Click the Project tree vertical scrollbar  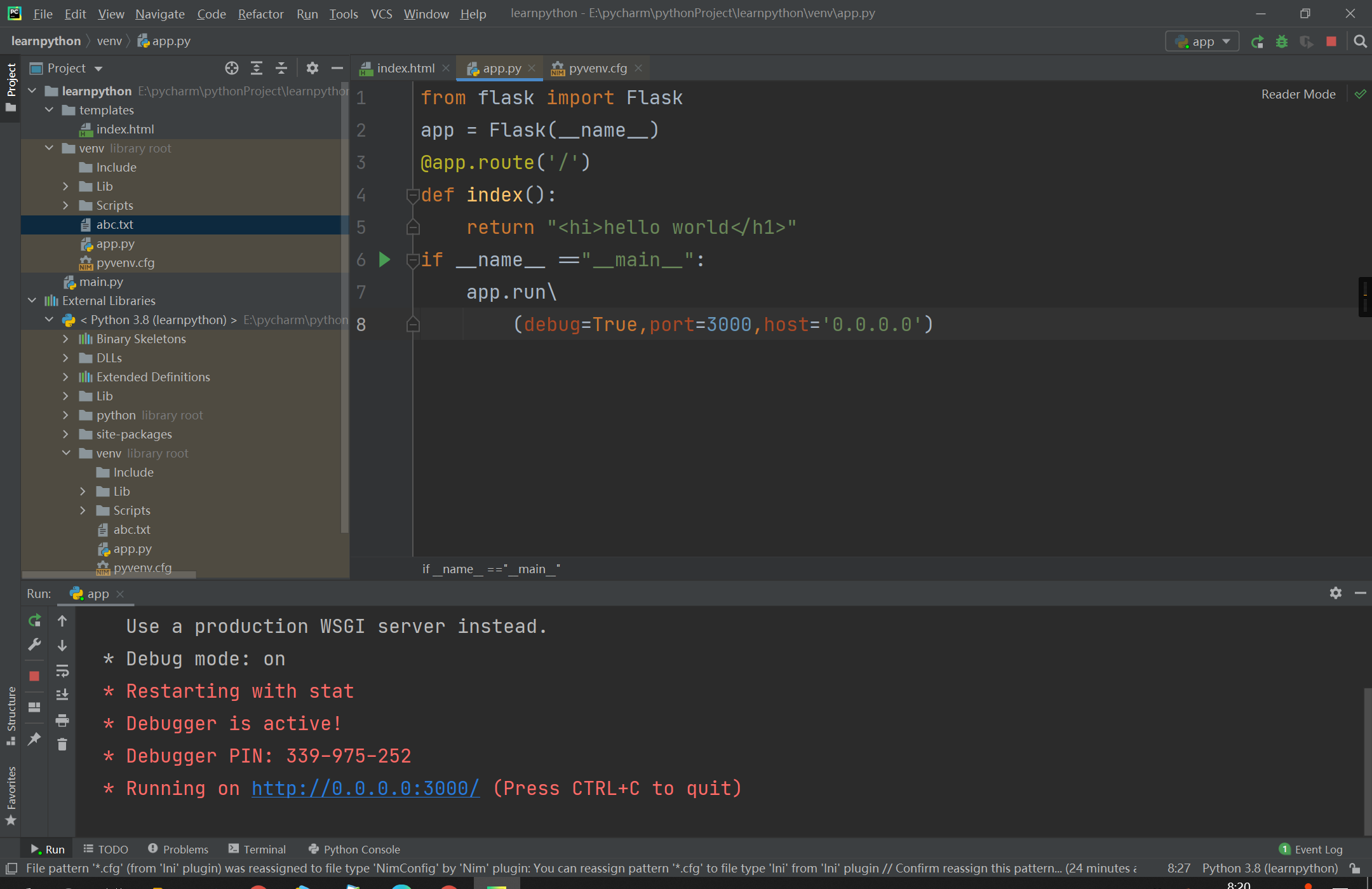tap(345, 306)
